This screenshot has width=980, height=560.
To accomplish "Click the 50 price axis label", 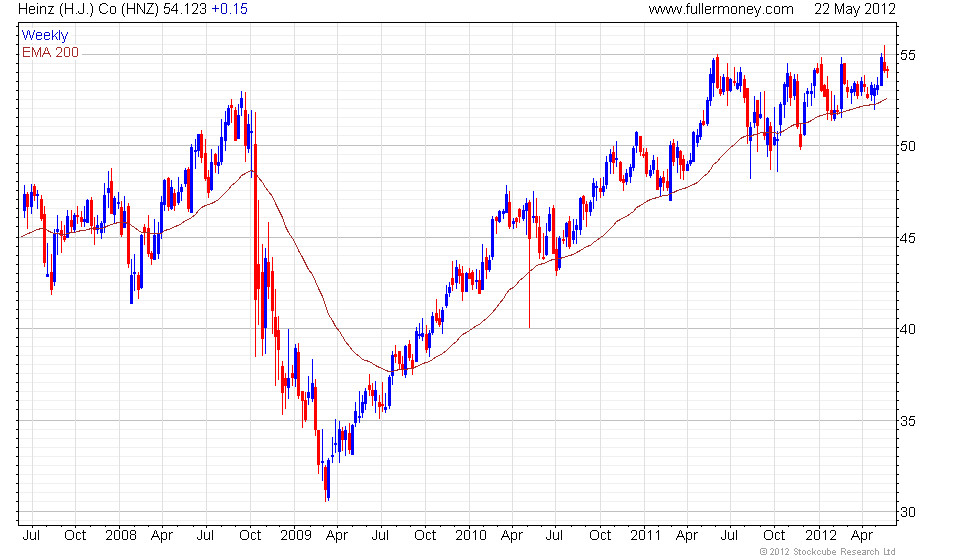I will pos(908,146).
